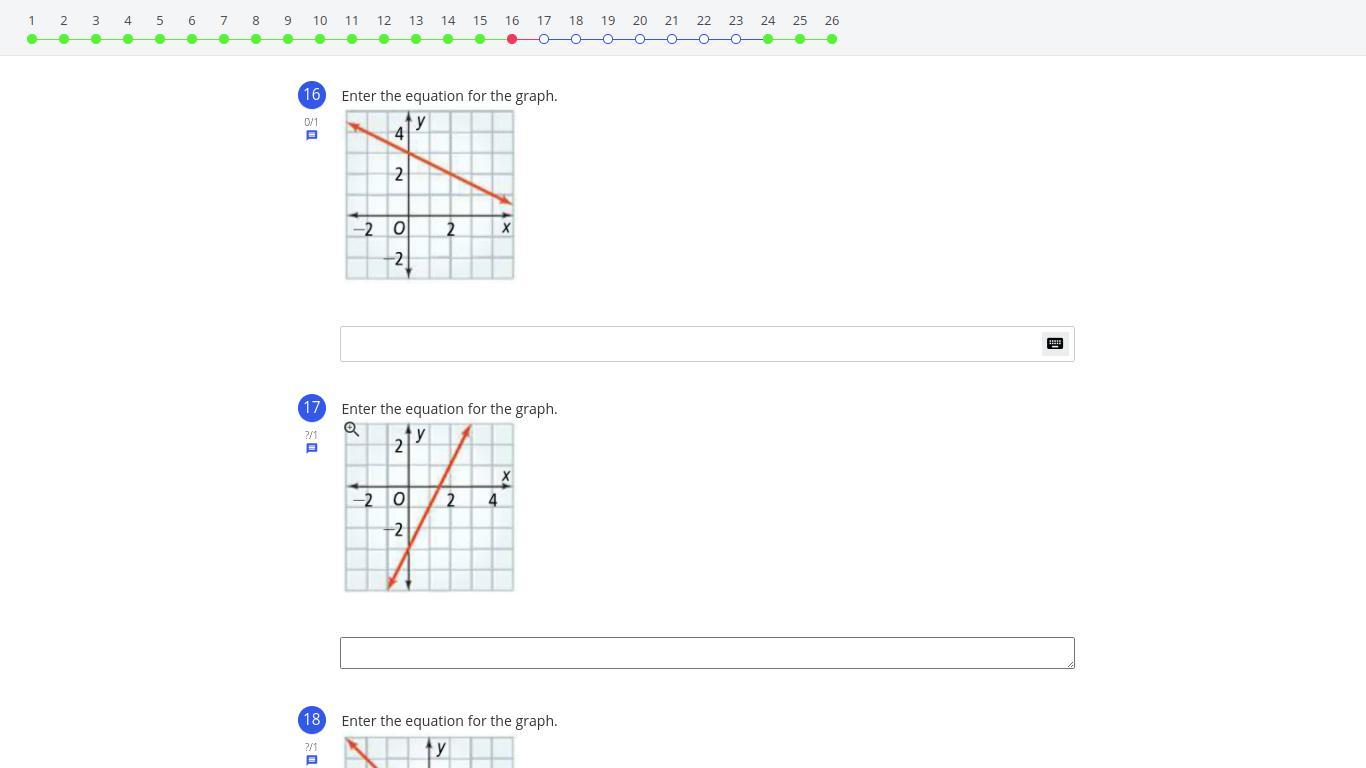Navigate to question 1 progress dot
Screen dimensions: 1366x768
(x=32, y=39)
